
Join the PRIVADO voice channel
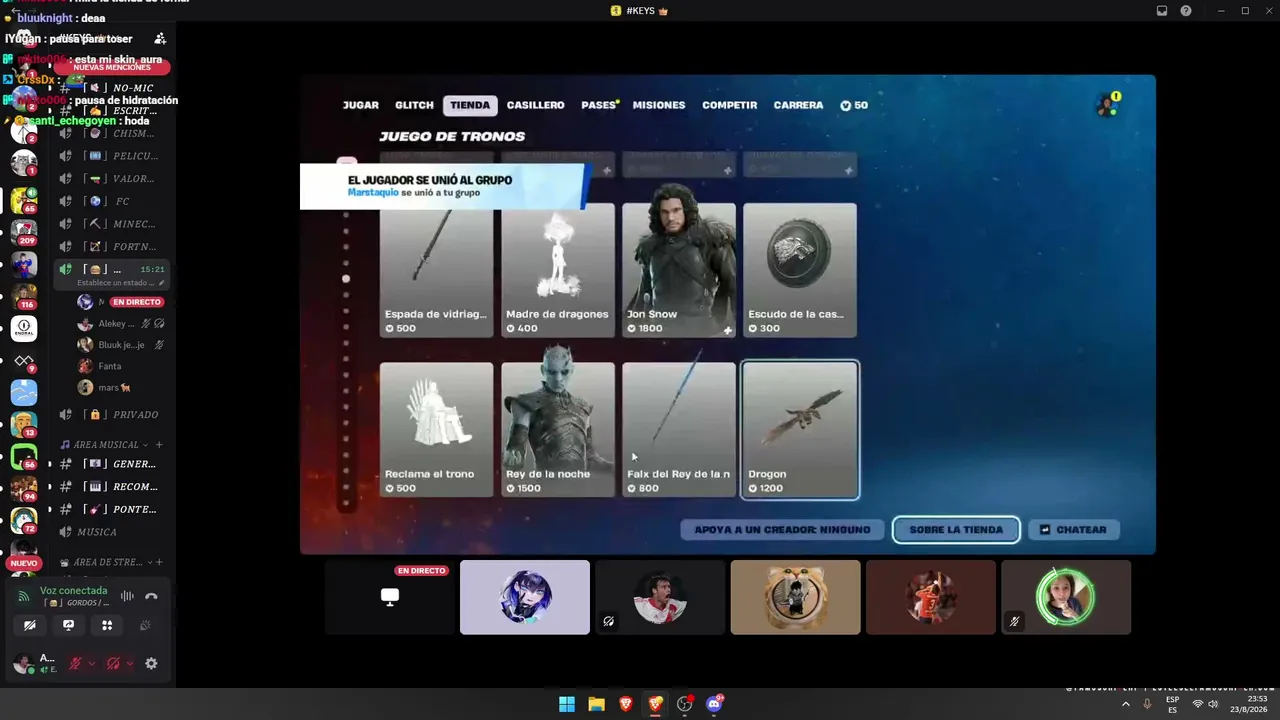click(111, 415)
